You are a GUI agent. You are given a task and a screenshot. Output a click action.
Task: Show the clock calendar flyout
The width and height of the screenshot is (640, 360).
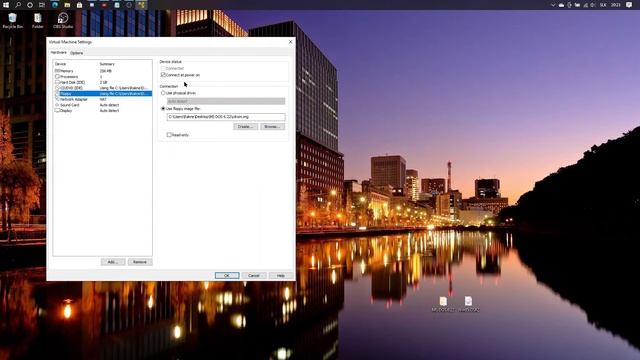pyautogui.click(x=616, y=5)
